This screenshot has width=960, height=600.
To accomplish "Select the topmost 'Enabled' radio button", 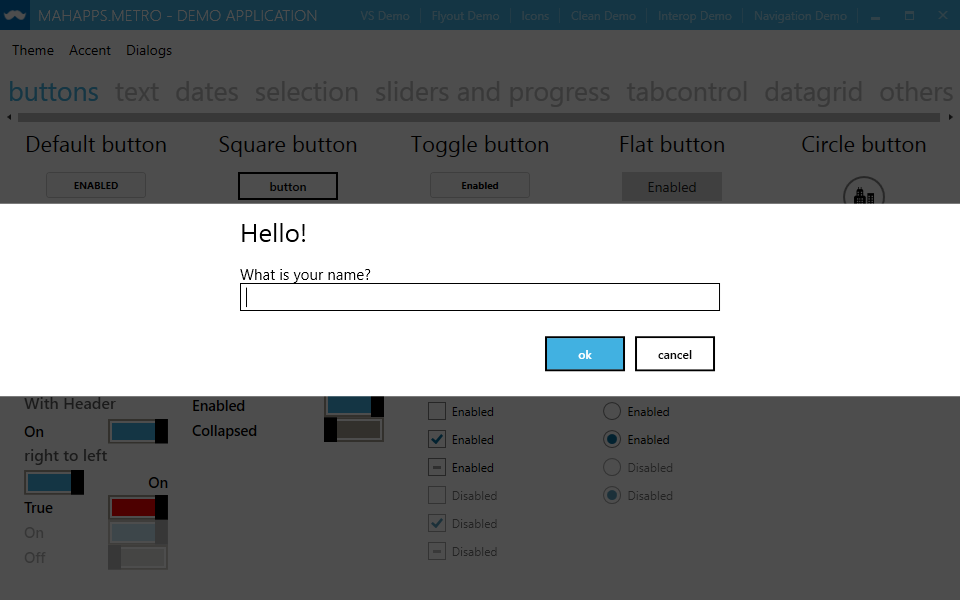I will 610,411.
